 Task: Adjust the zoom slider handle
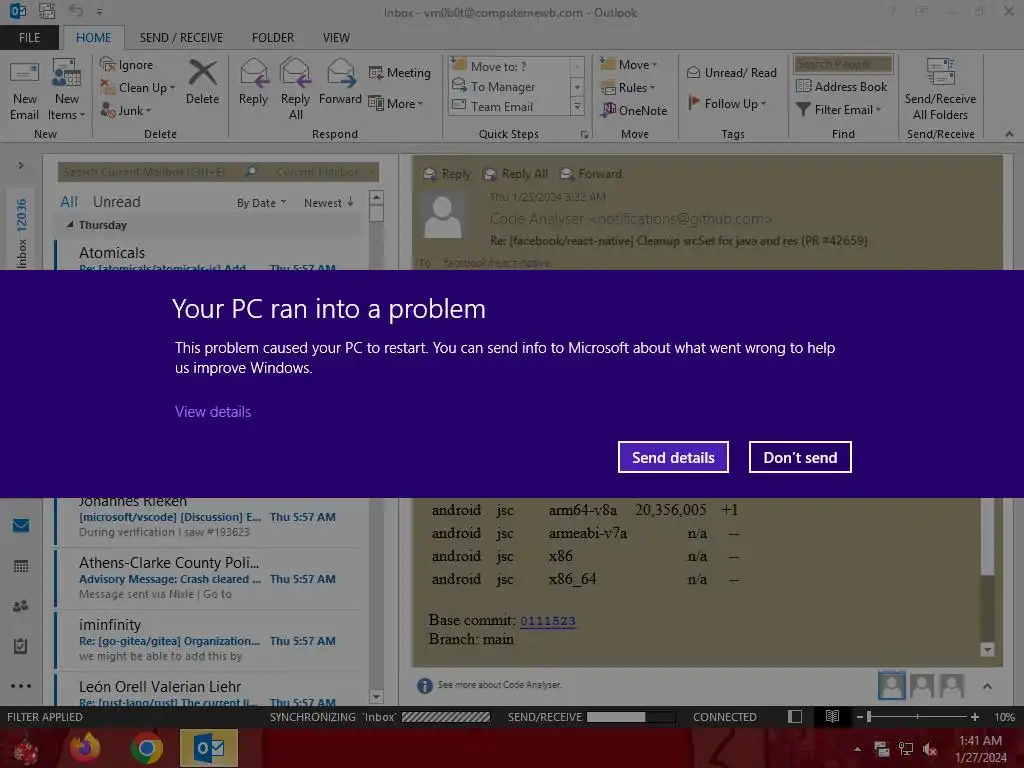click(x=869, y=716)
